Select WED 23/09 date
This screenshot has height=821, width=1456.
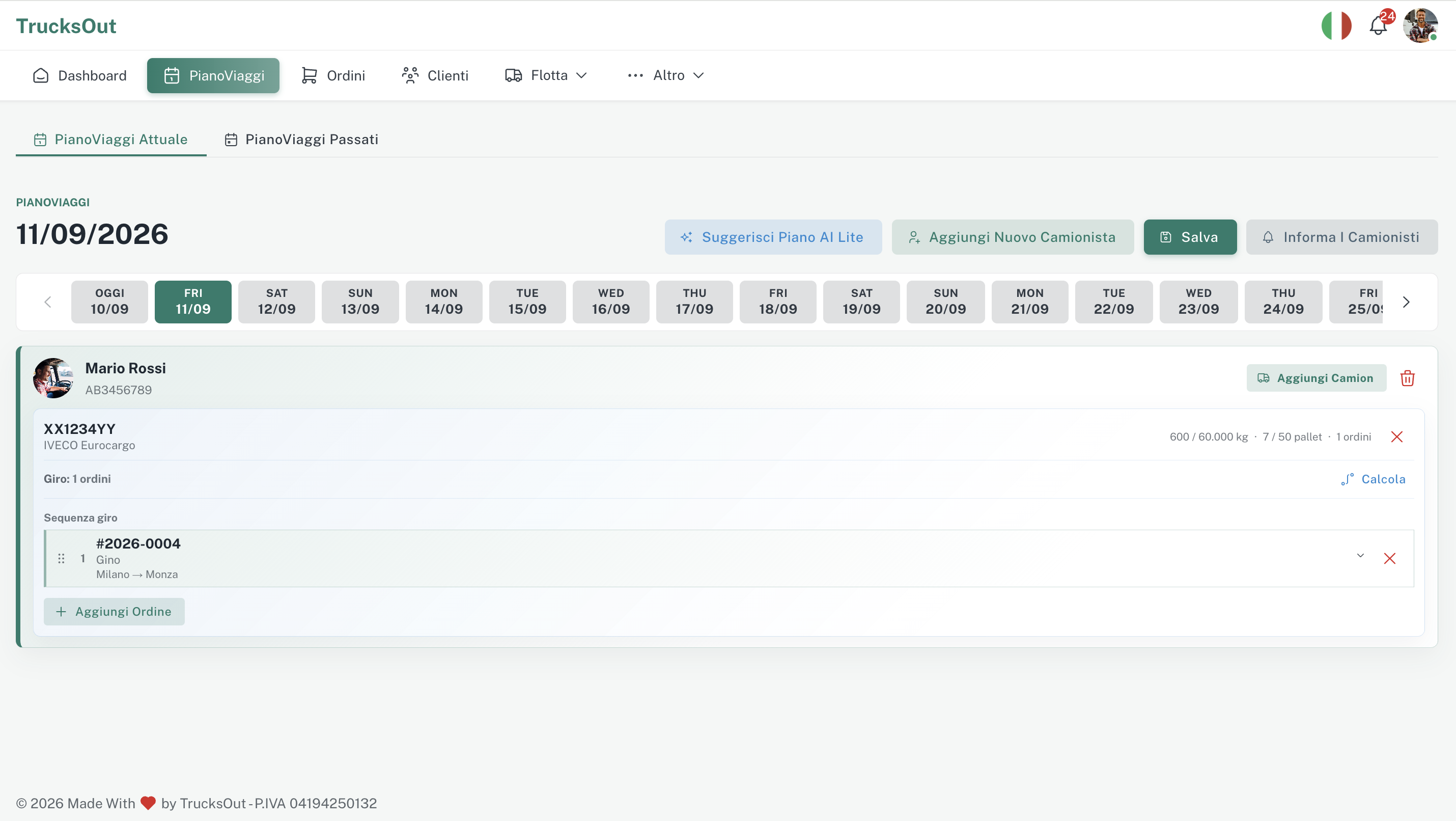(x=1199, y=302)
